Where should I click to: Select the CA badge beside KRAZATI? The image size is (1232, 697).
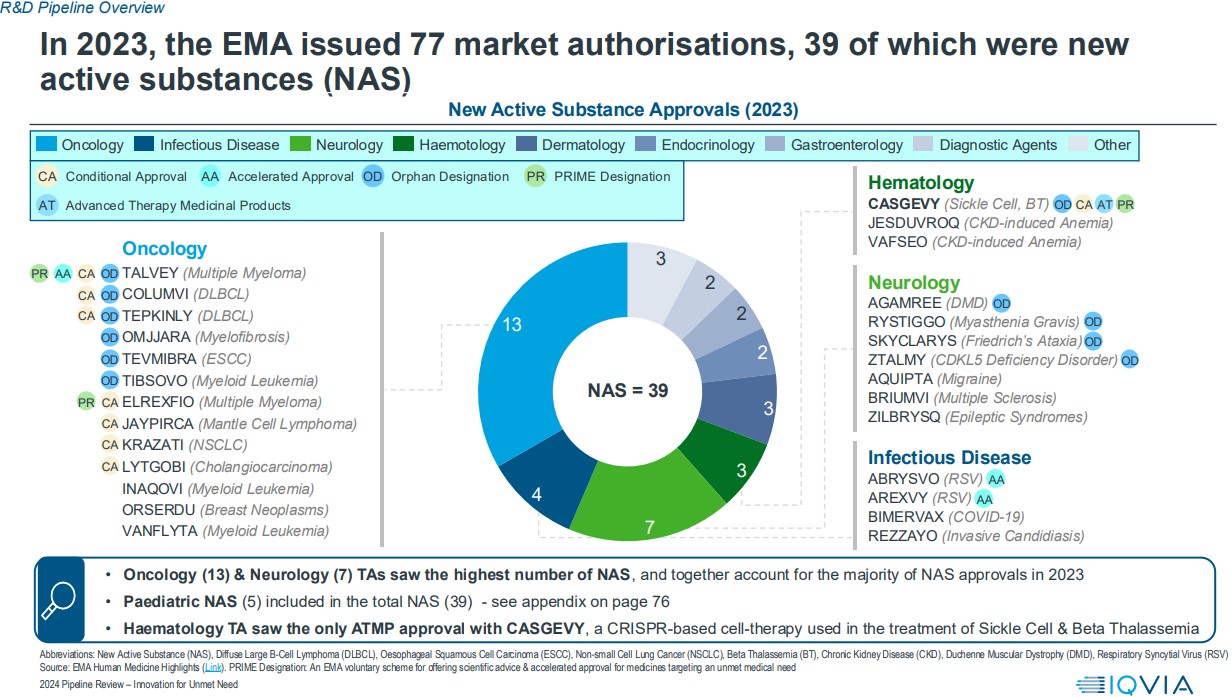(x=110, y=444)
